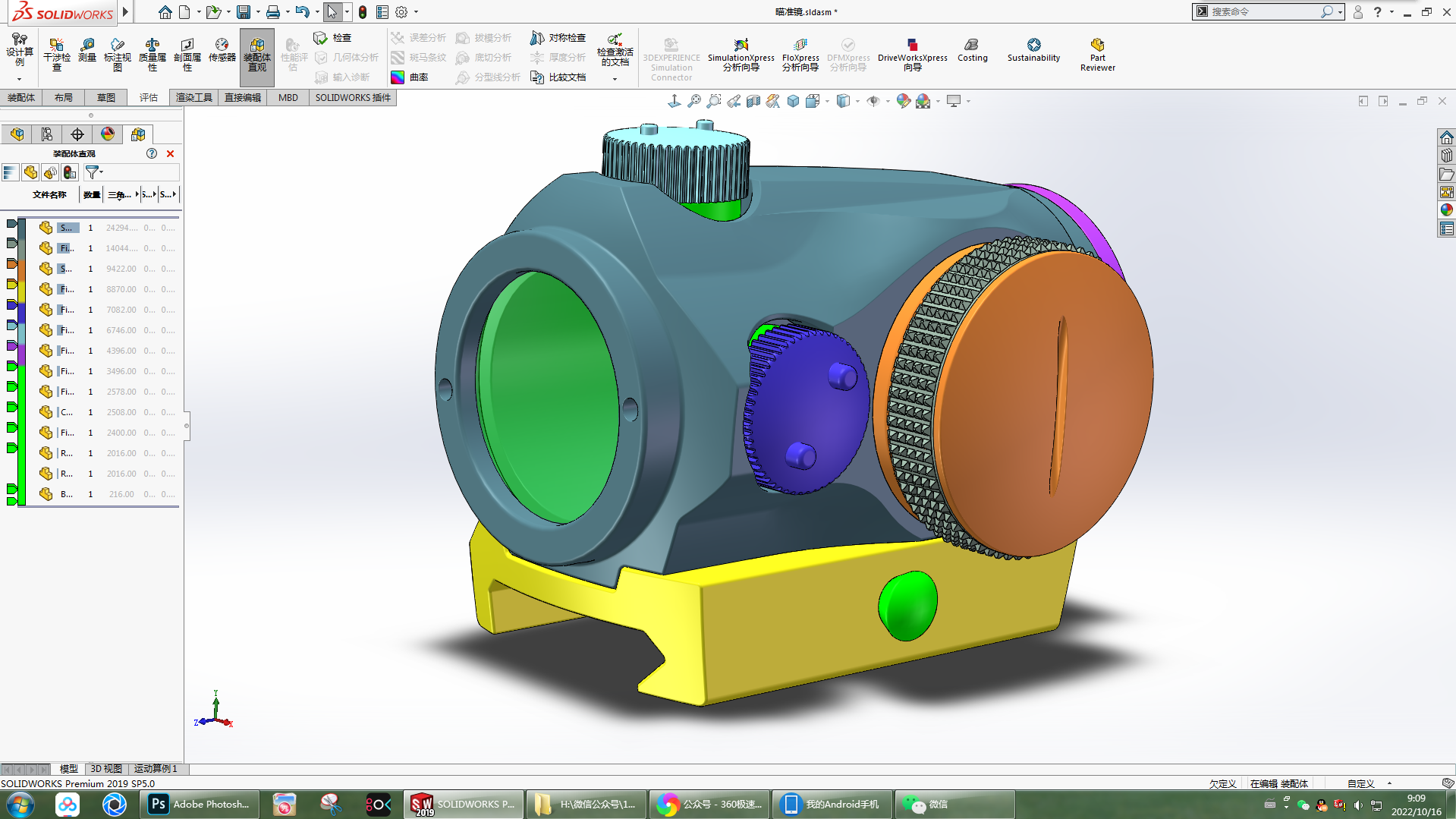Open the 运动算例 1 bottom tab
The height and width of the screenshot is (819, 1456).
(x=156, y=769)
